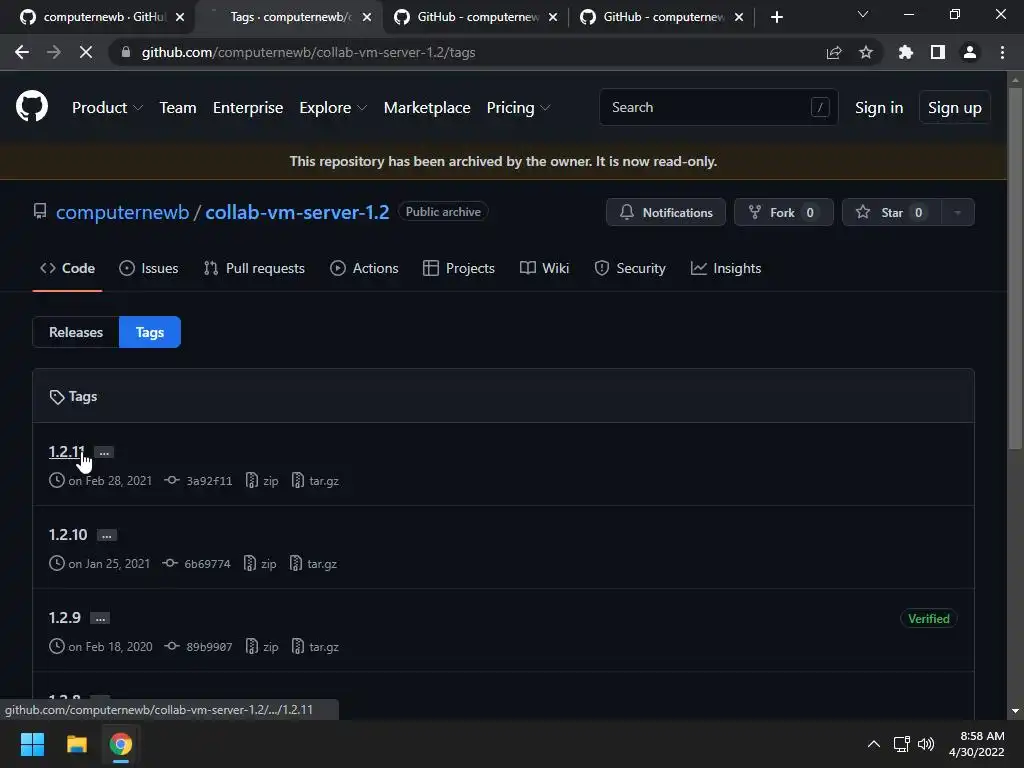Go to Marketplace
Viewport: 1024px width, 768px height.
pos(427,107)
